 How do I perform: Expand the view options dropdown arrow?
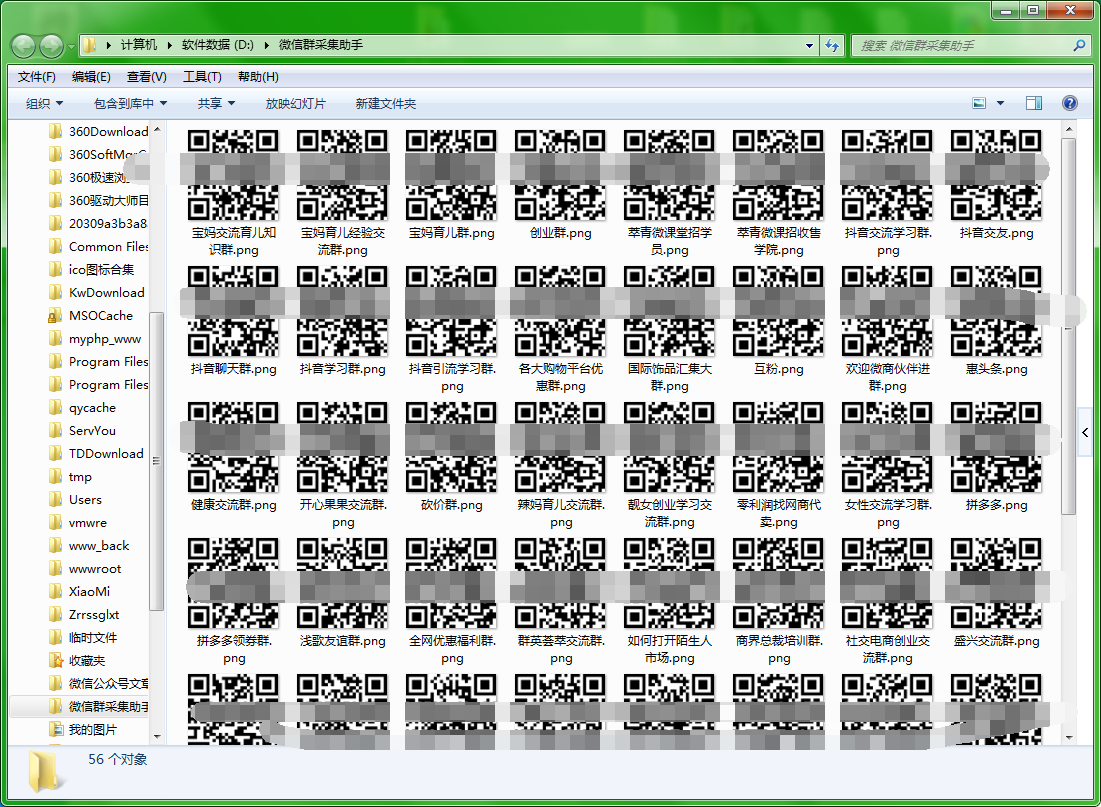click(x=1001, y=103)
